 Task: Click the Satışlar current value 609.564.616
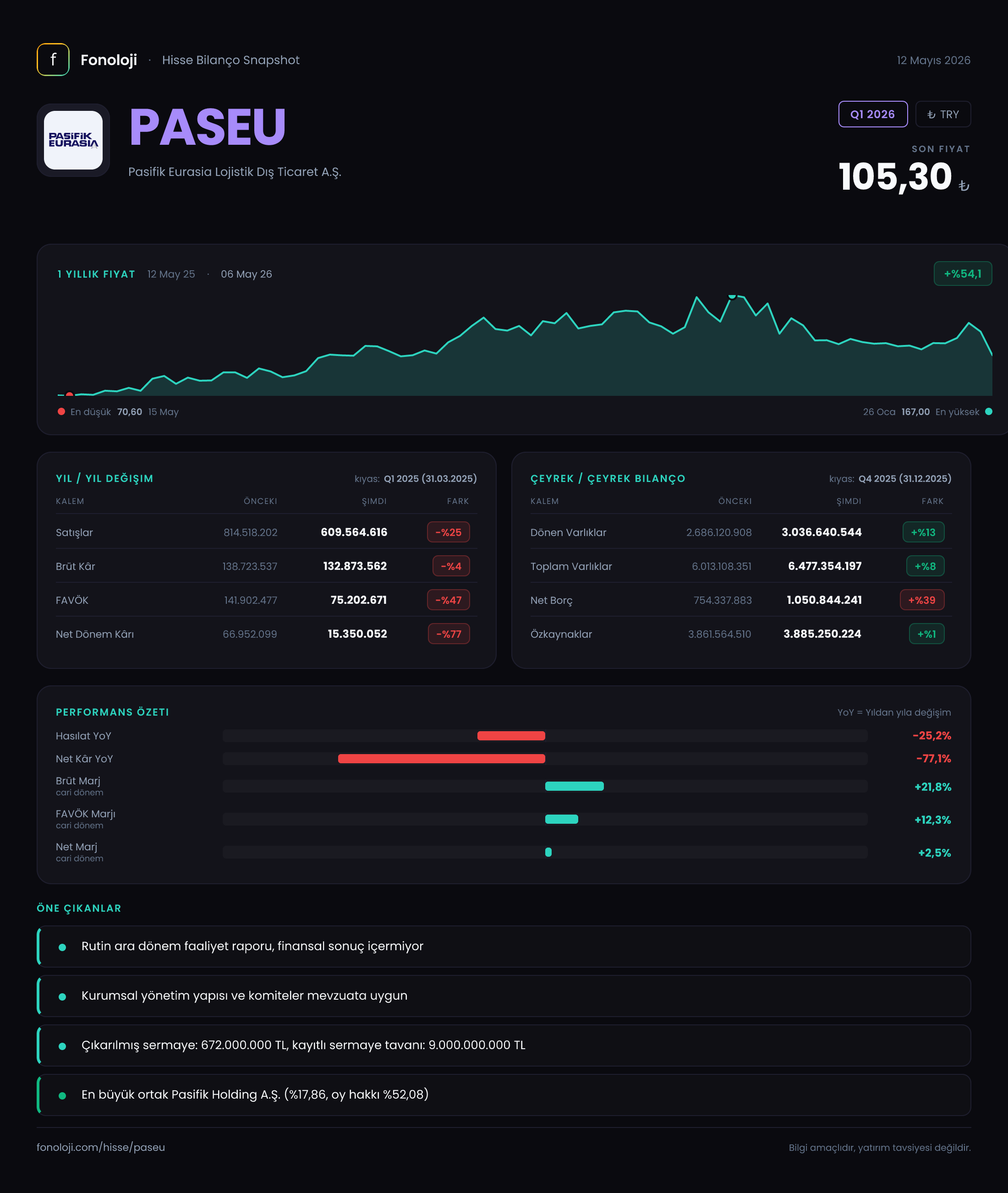[x=354, y=532]
